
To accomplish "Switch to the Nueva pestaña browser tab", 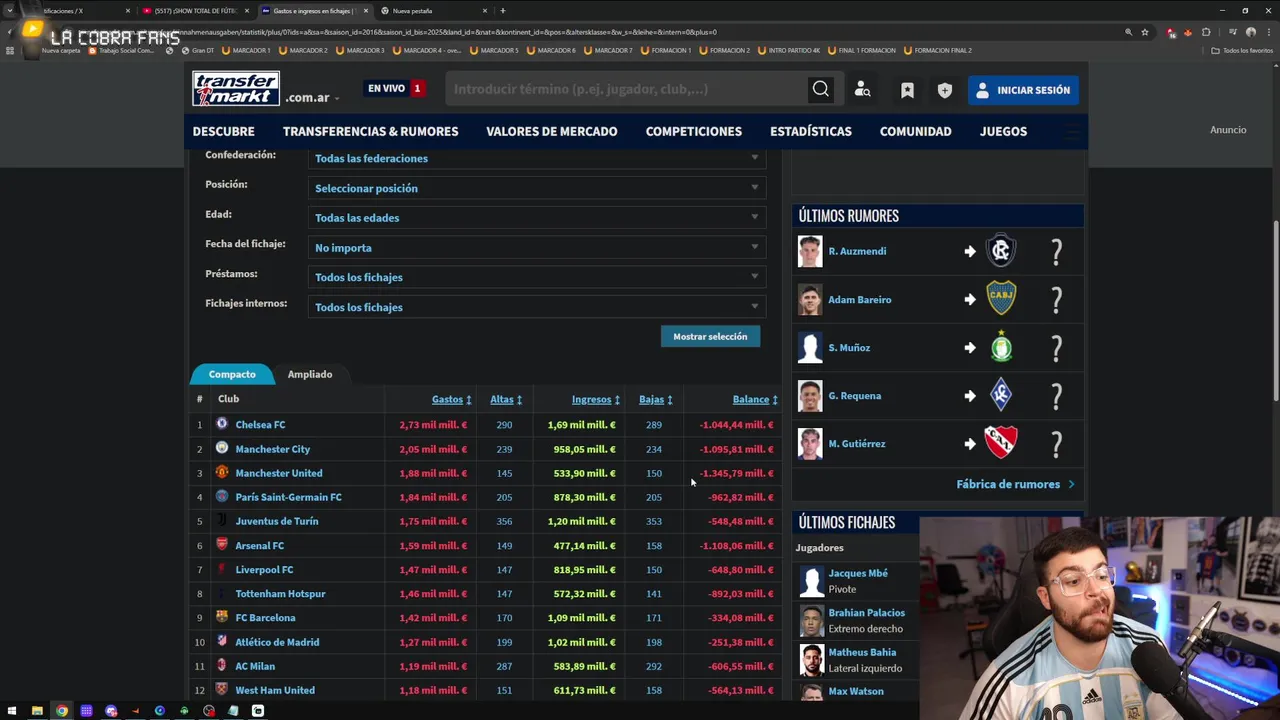I will click(430, 11).
